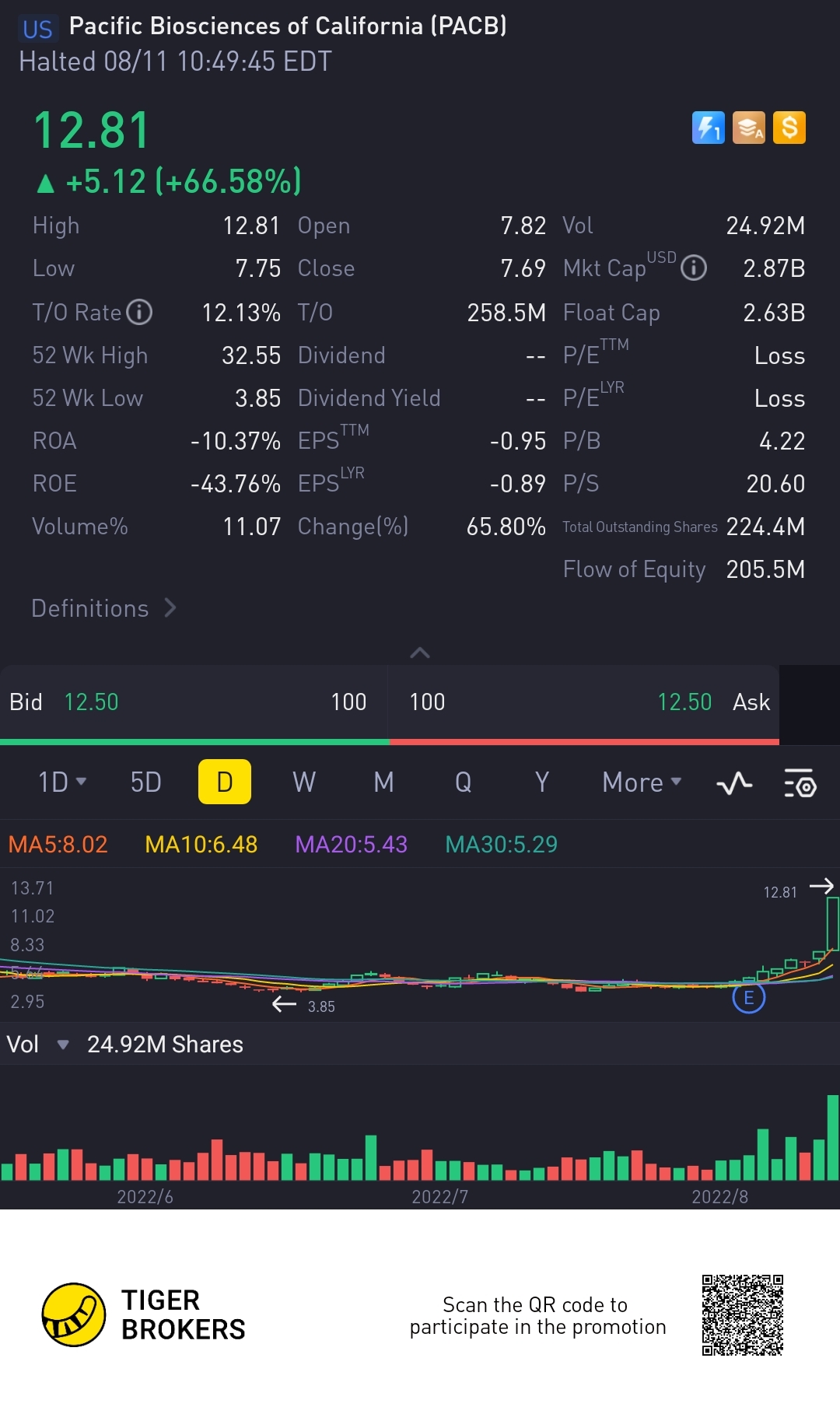Tap the stock title Pacific Biosciences (PACB)

288,26
